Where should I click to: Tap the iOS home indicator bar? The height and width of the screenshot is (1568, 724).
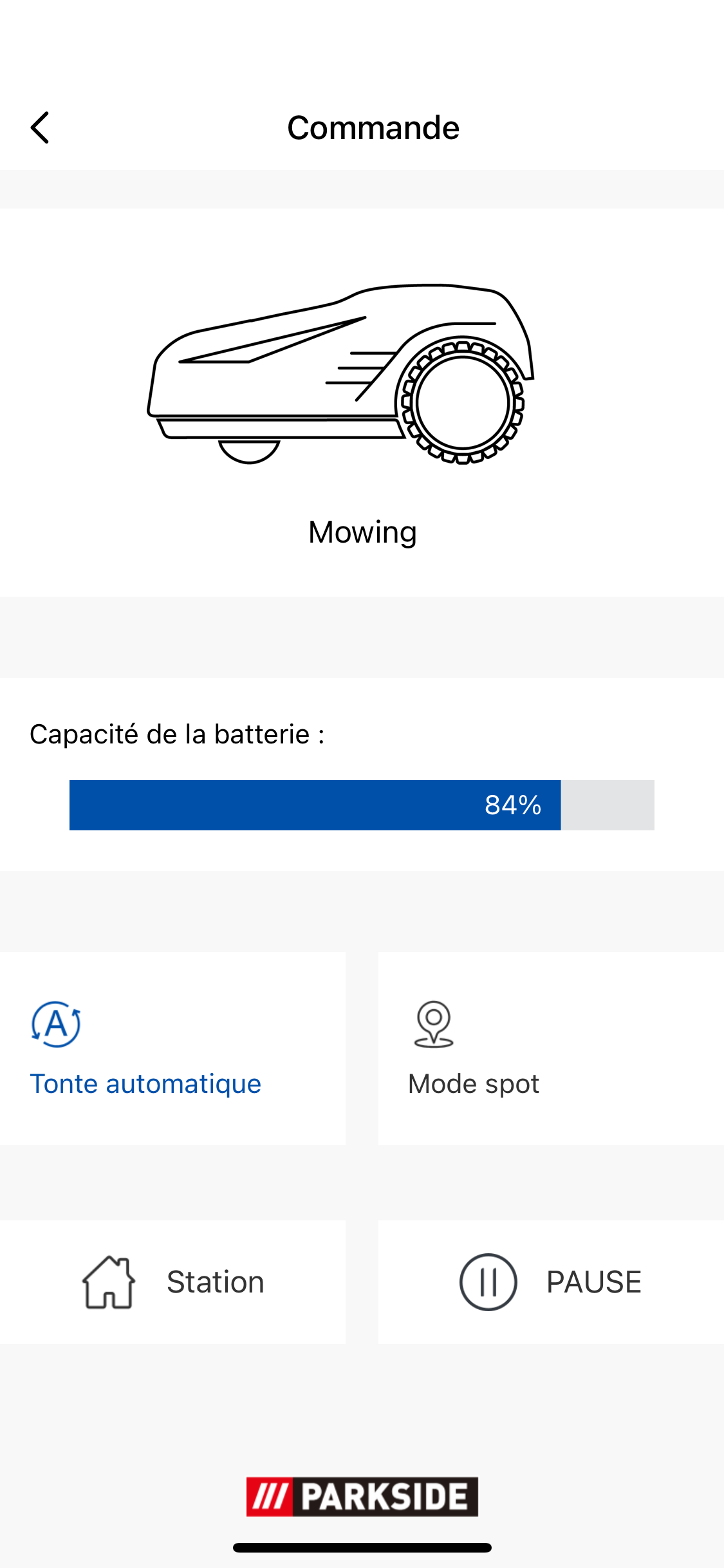pos(362,1547)
